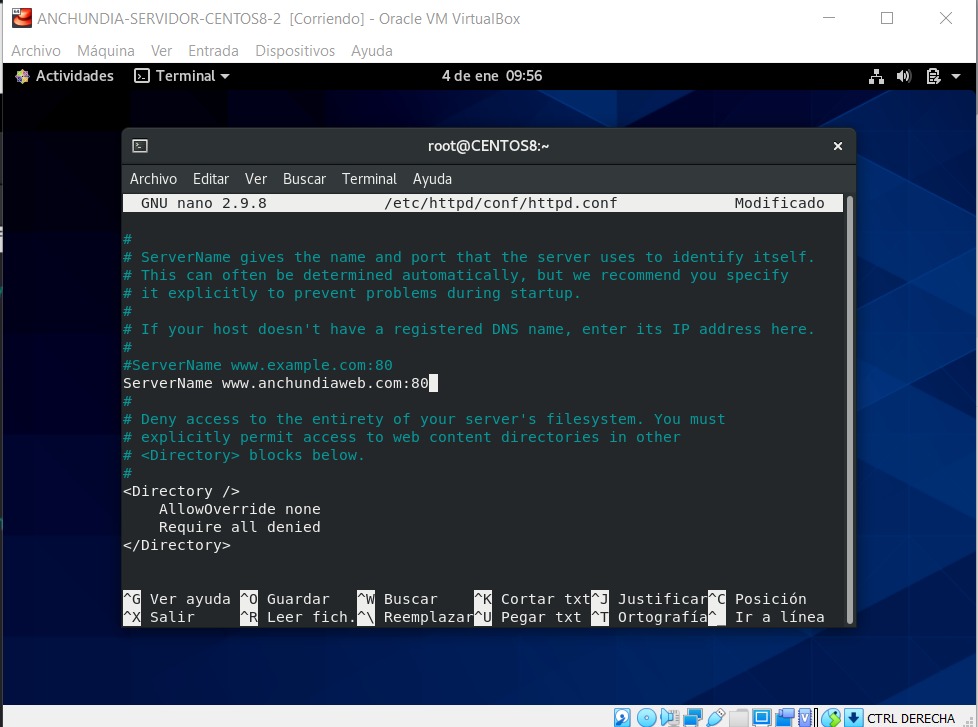The image size is (978, 727).
Task: Click the </Directory> closing line
Action: point(177,545)
